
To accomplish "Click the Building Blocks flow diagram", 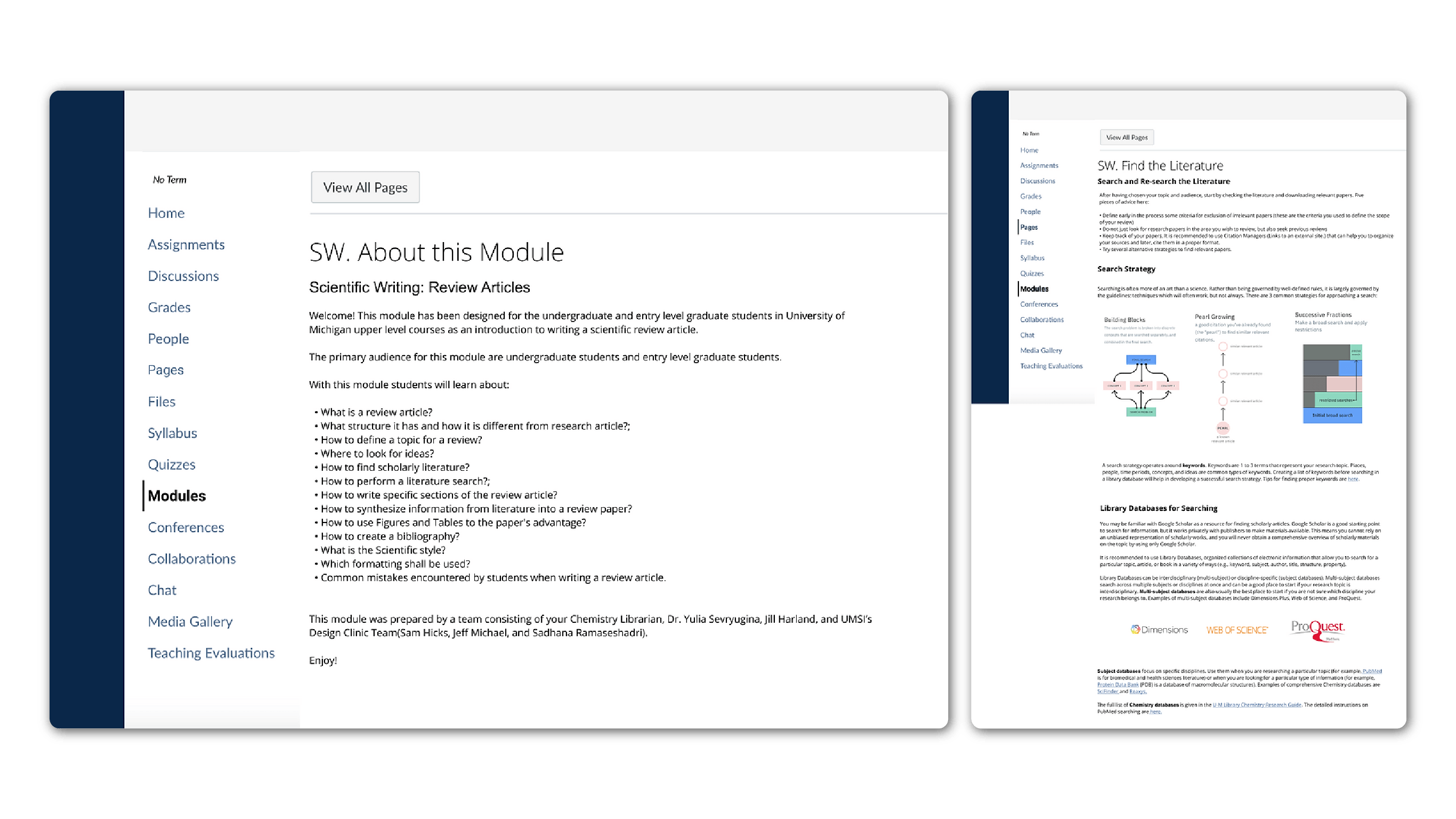I will click(1140, 387).
